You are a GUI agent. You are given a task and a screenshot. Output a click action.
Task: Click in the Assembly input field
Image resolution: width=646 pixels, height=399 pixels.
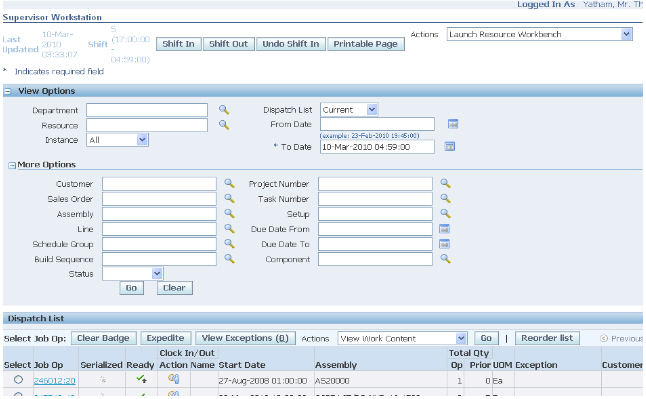point(159,214)
